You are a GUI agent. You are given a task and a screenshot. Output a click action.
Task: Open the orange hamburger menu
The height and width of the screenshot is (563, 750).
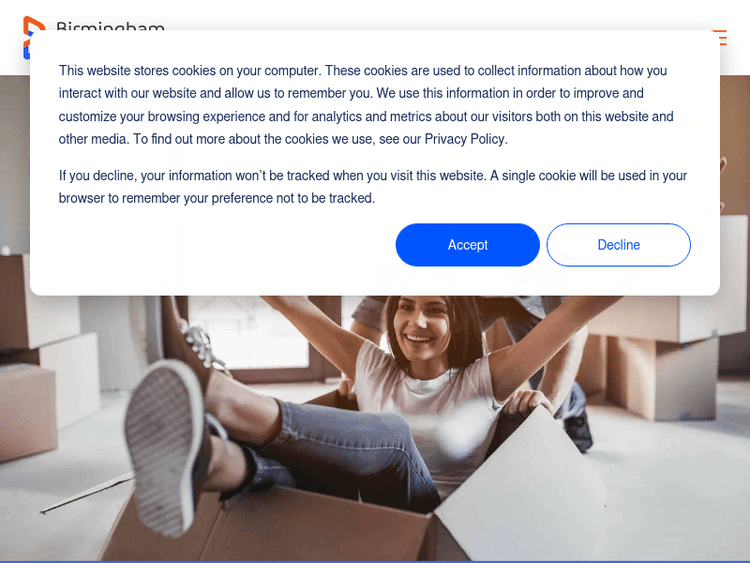[720, 37]
